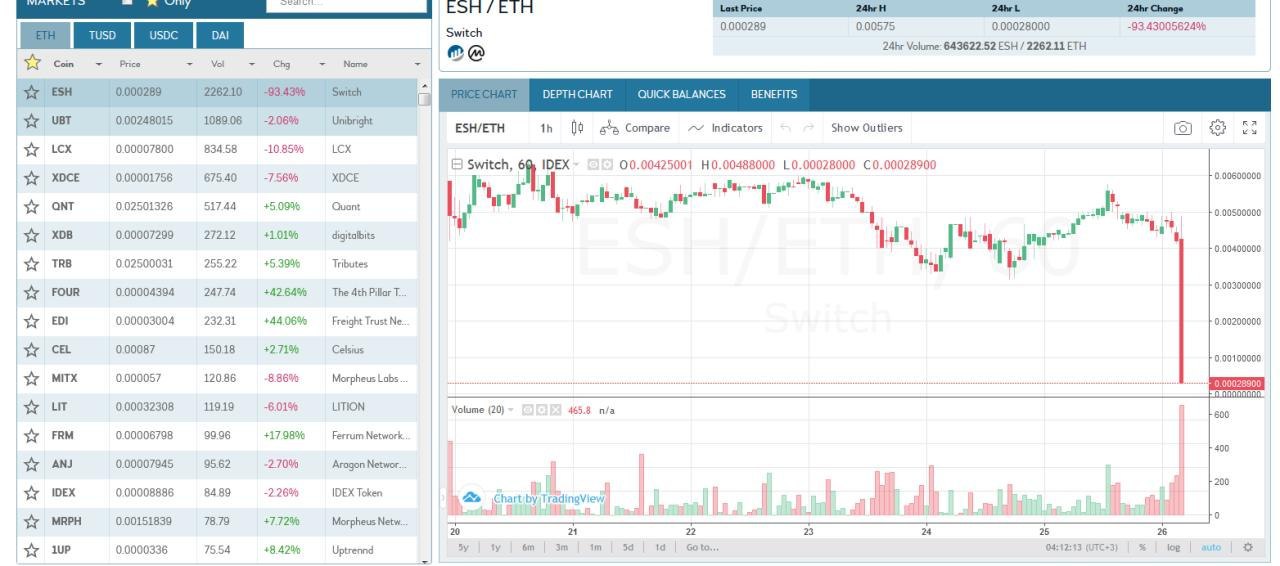
Task: Set chart range to 1m
Action: coord(595,547)
